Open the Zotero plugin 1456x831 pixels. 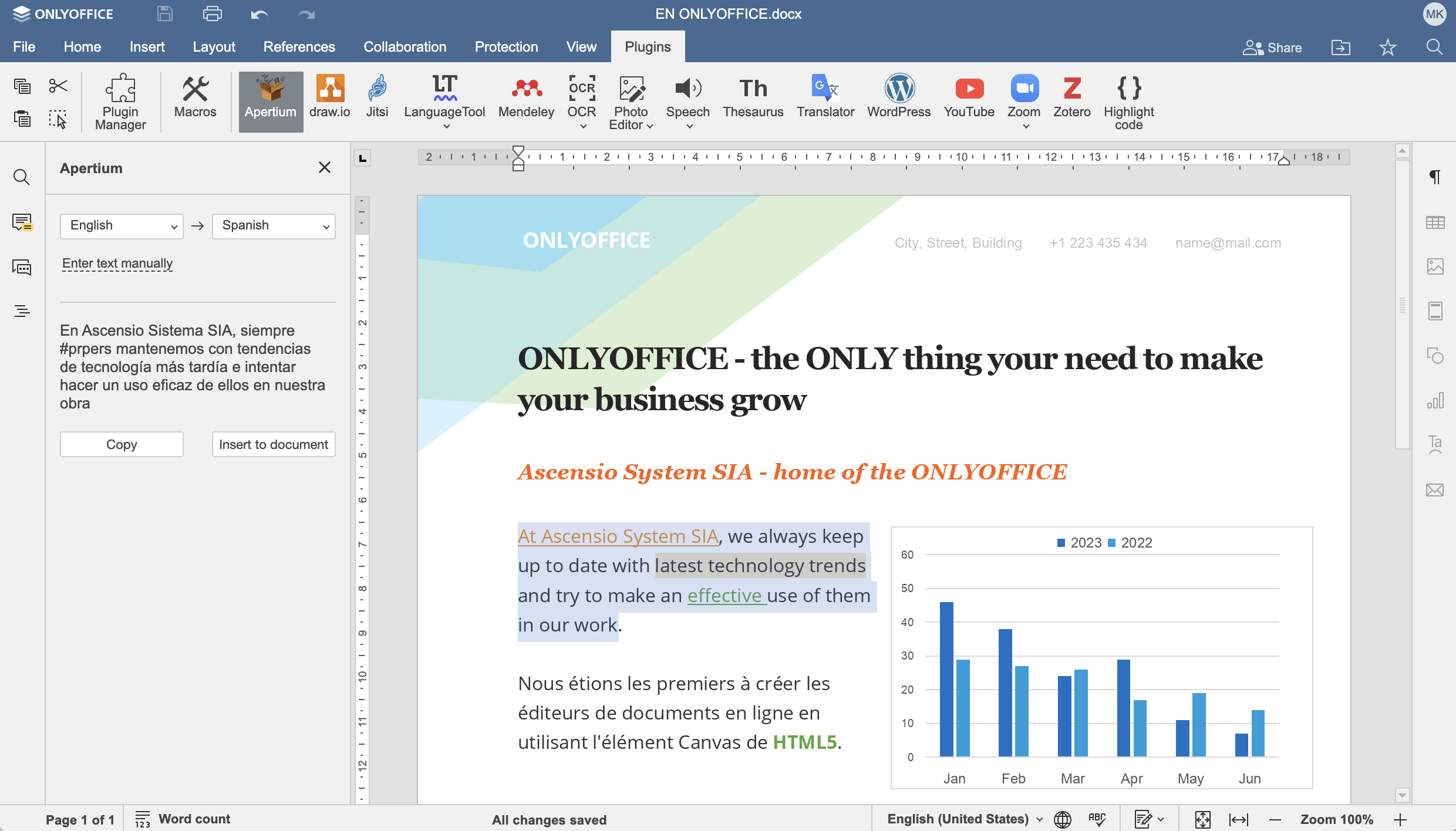click(x=1071, y=97)
